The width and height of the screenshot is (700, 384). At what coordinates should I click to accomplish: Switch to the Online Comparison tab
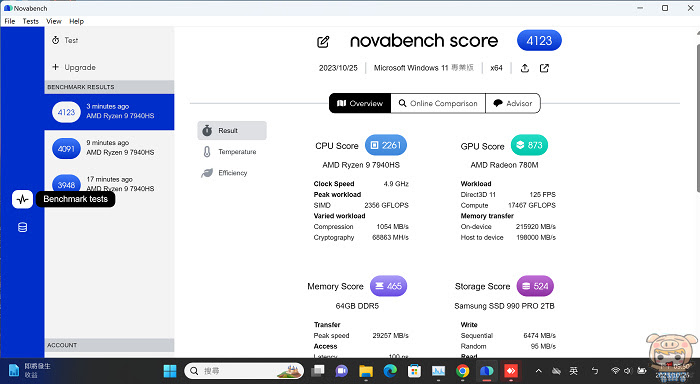click(438, 103)
